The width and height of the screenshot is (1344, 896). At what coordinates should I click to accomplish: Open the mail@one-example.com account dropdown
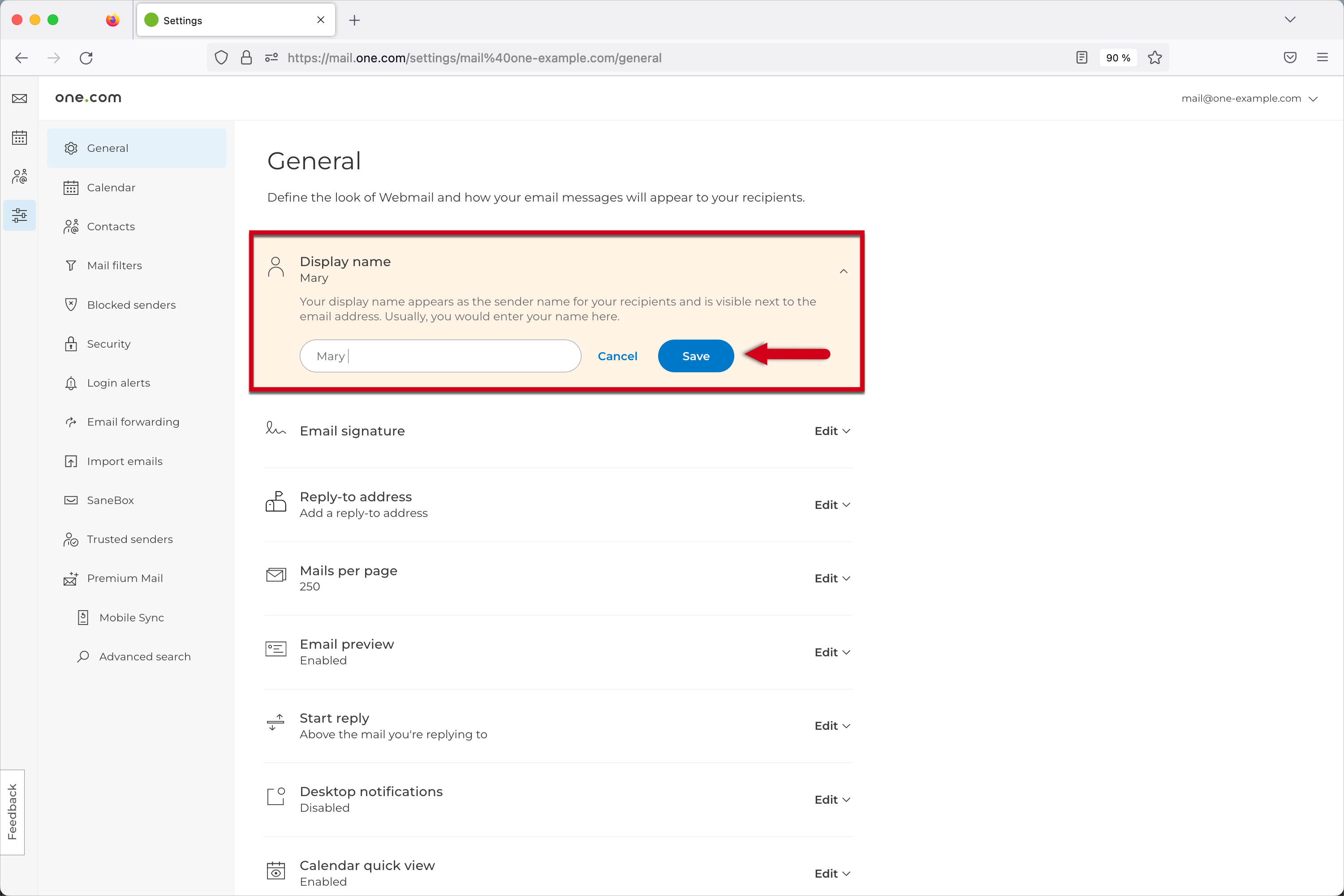coord(1249,98)
